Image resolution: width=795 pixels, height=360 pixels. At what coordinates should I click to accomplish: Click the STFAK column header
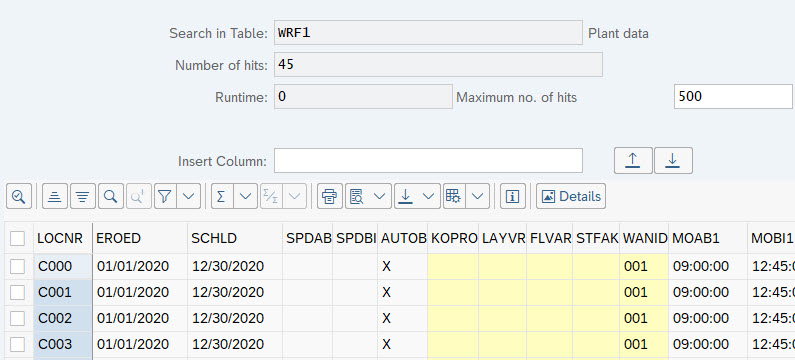tap(596, 238)
